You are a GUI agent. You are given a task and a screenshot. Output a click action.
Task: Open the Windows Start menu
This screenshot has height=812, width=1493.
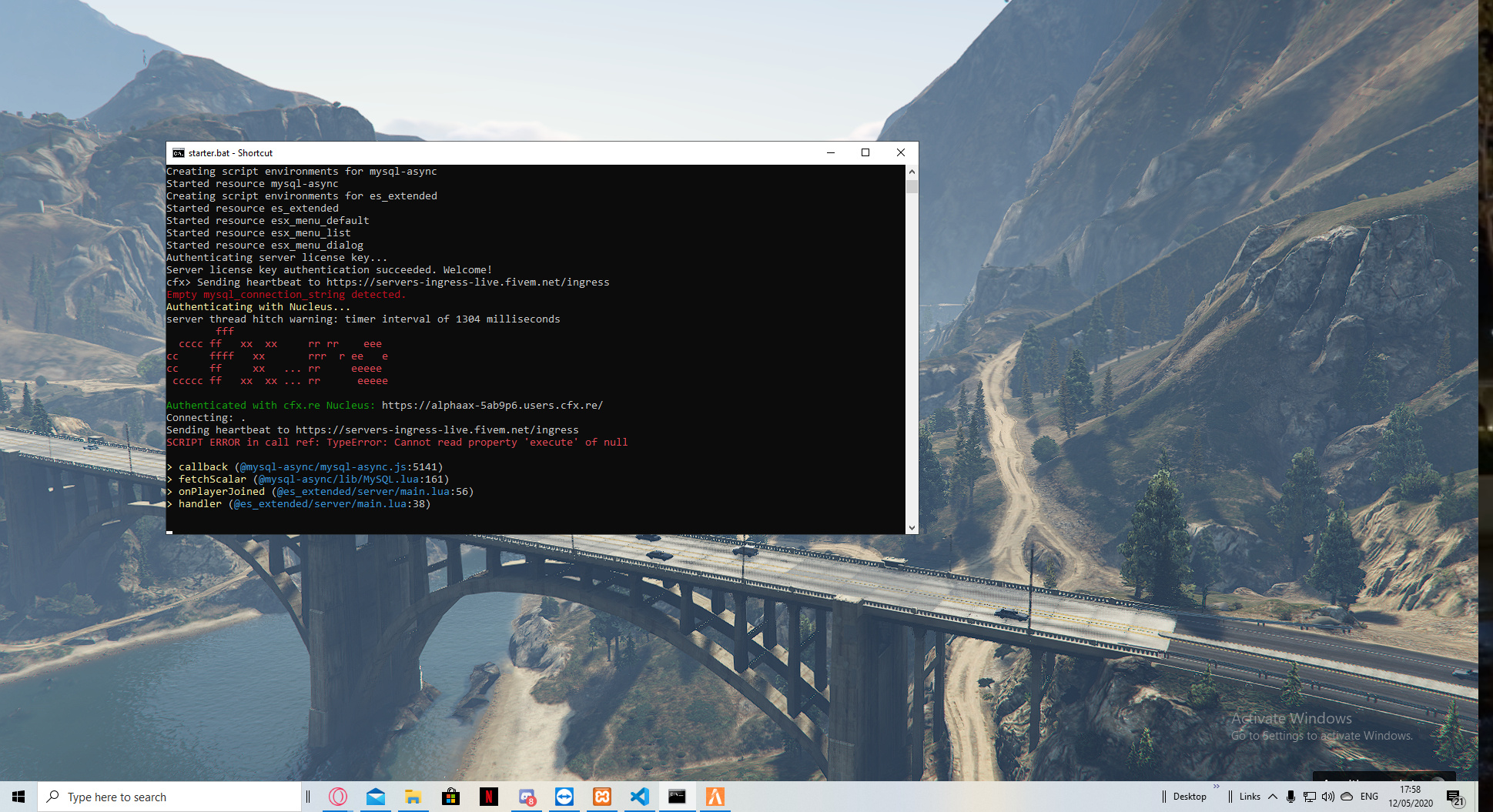click(18, 797)
